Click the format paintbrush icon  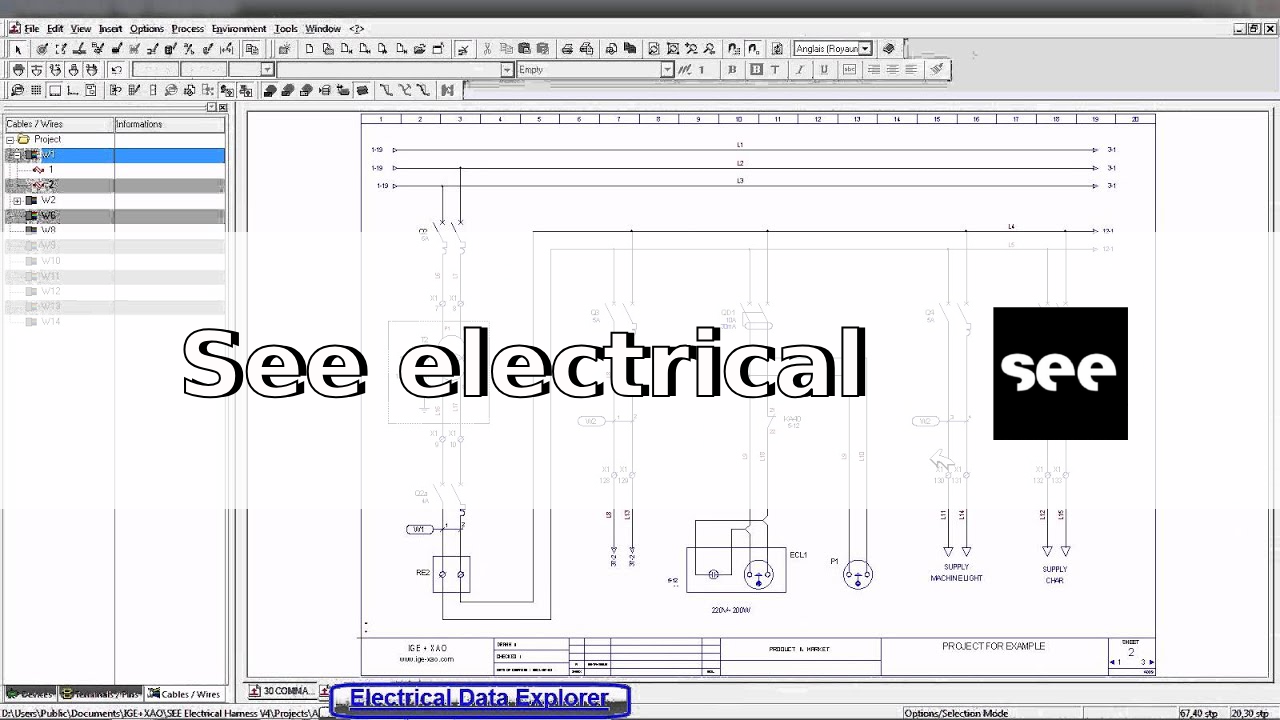[x=937, y=69]
